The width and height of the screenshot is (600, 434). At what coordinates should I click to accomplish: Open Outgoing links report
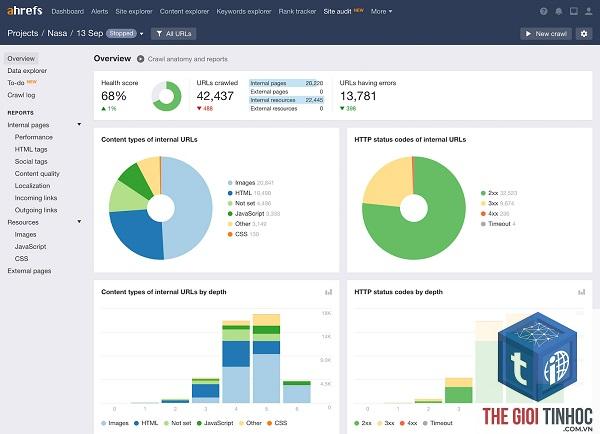tap(36, 210)
